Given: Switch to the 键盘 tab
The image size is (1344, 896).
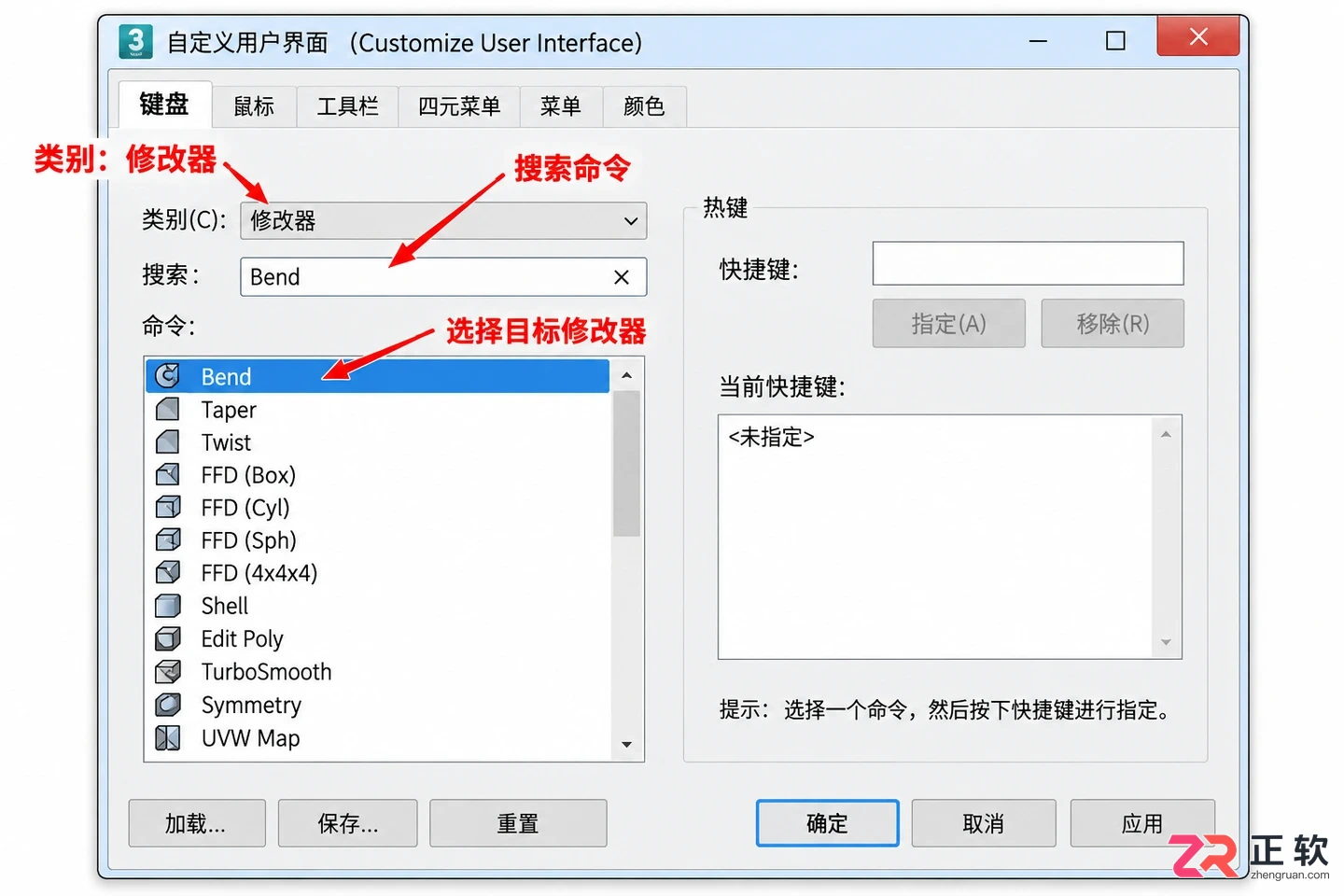Looking at the screenshot, I should [x=164, y=105].
